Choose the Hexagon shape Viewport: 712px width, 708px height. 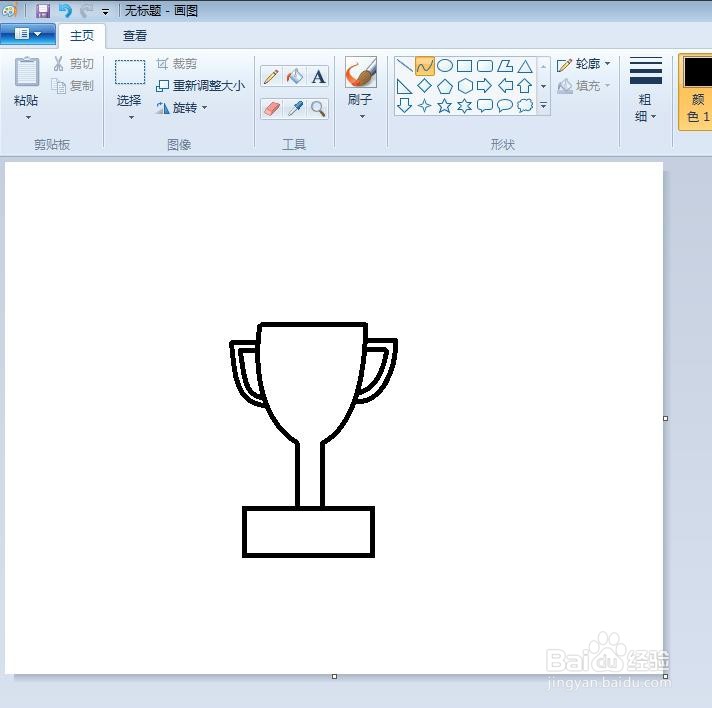click(x=465, y=86)
